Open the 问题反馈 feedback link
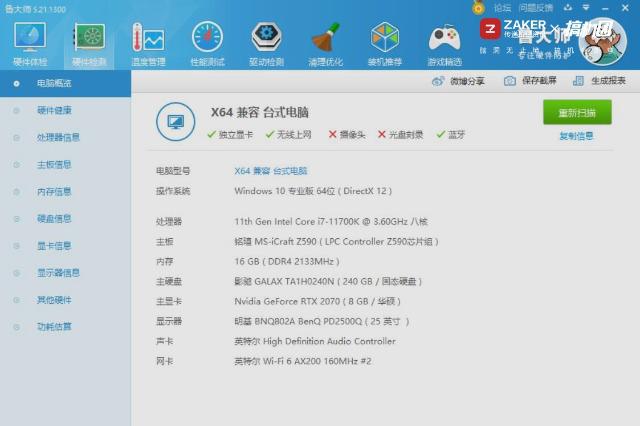640x426 pixels. tap(536, 8)
